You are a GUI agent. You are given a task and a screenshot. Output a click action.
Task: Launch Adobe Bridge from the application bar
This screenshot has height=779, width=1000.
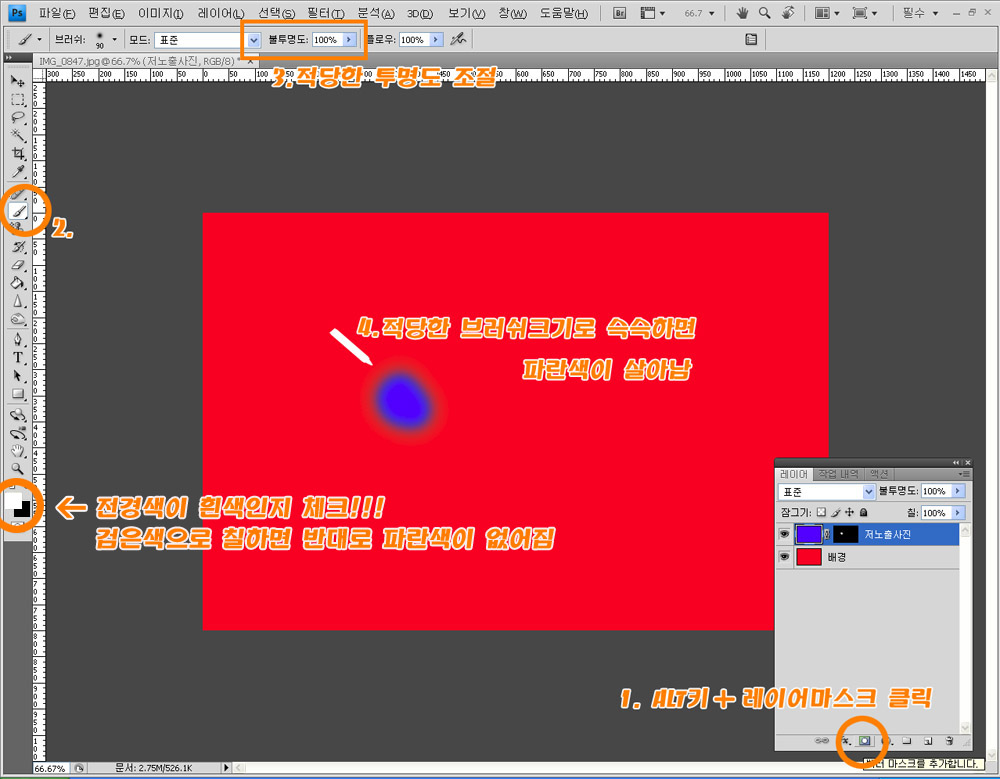click(x=619, y=13)
